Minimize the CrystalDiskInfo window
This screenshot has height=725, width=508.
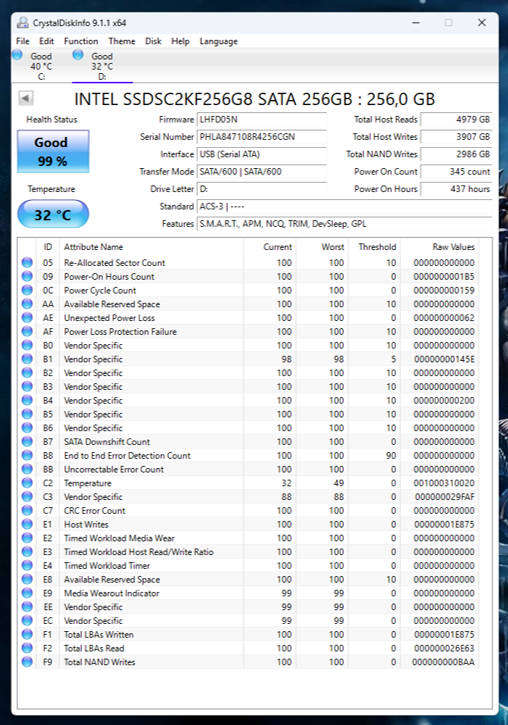coord(416,23)
